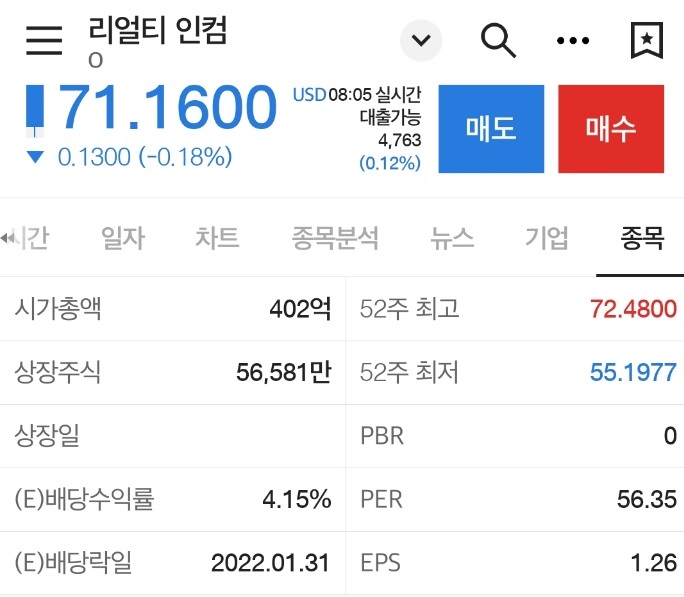This screenshot has width=684, height=597.
Task: Open the hamburger menu
Action: coord(44,40)
